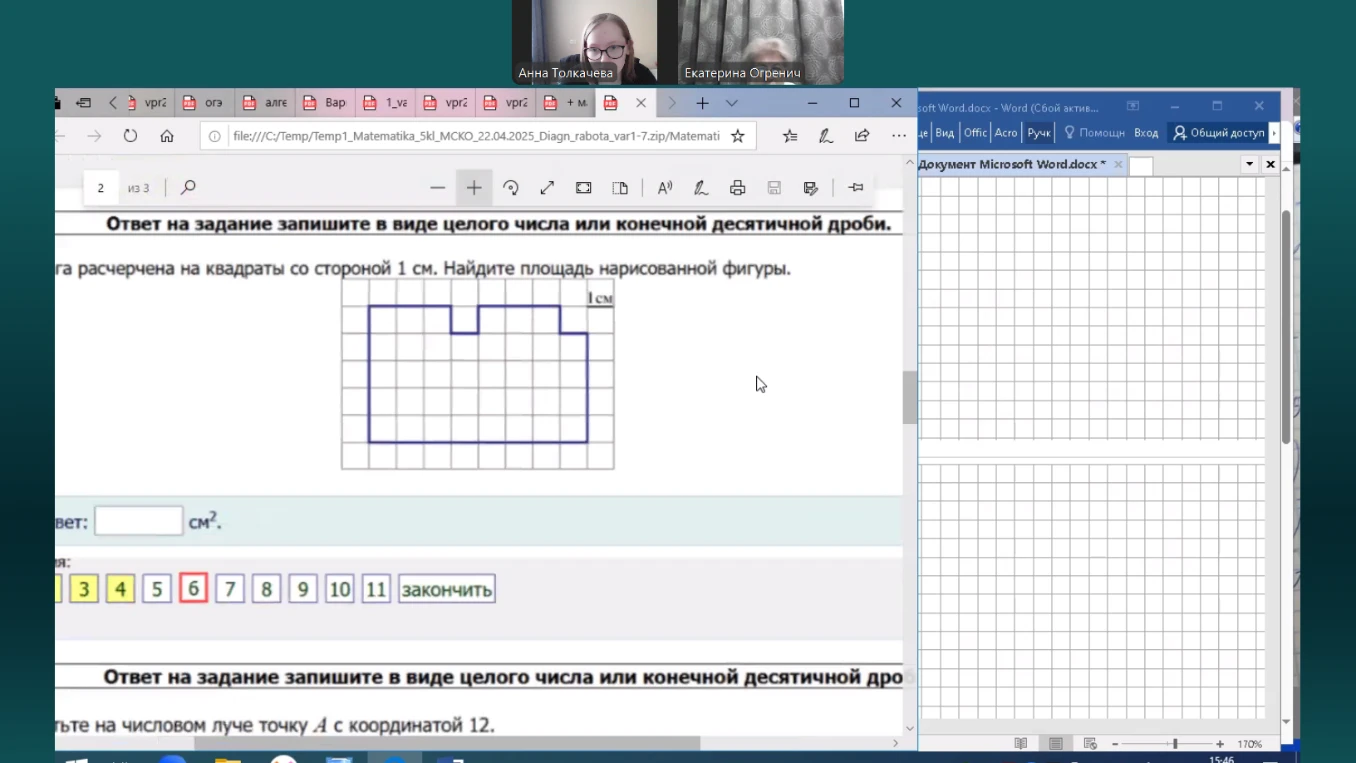Toggle Word ribbon display options icon
This screenshot has width=1356, height=763.
[x=1133, y=106]
